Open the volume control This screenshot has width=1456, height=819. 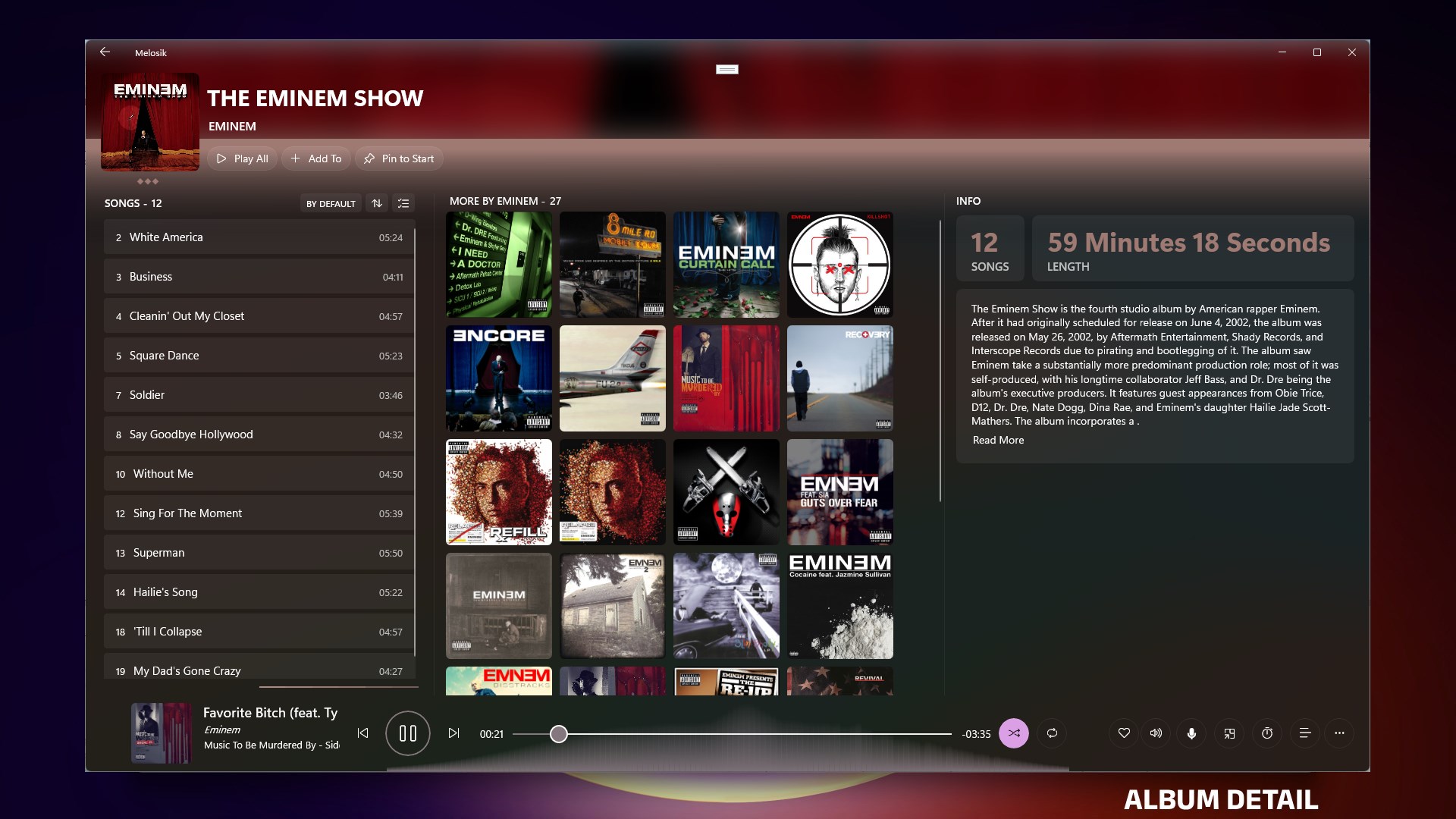pos(1156,733)
